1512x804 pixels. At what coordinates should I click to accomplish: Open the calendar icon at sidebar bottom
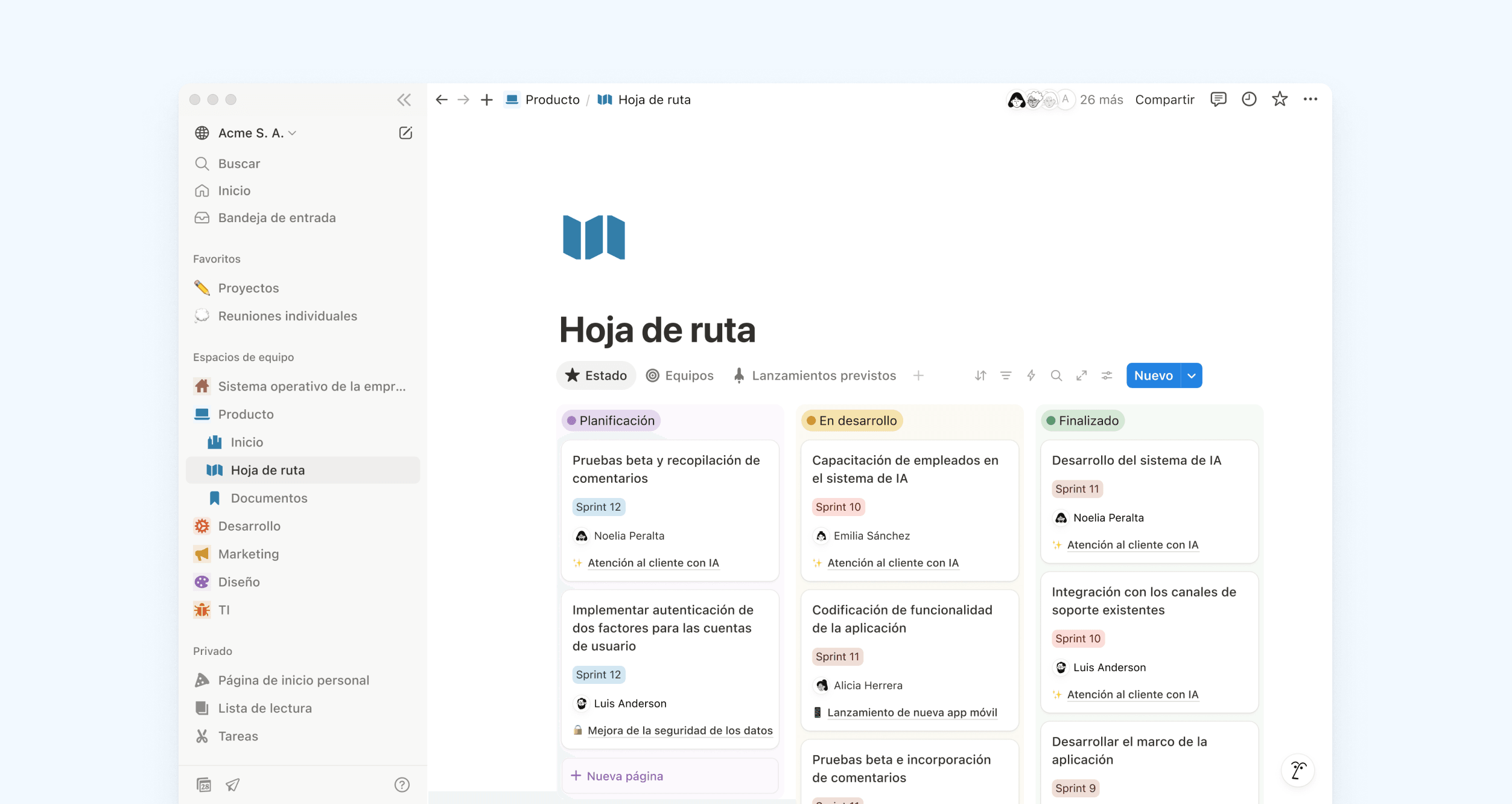tap(204, 785)
